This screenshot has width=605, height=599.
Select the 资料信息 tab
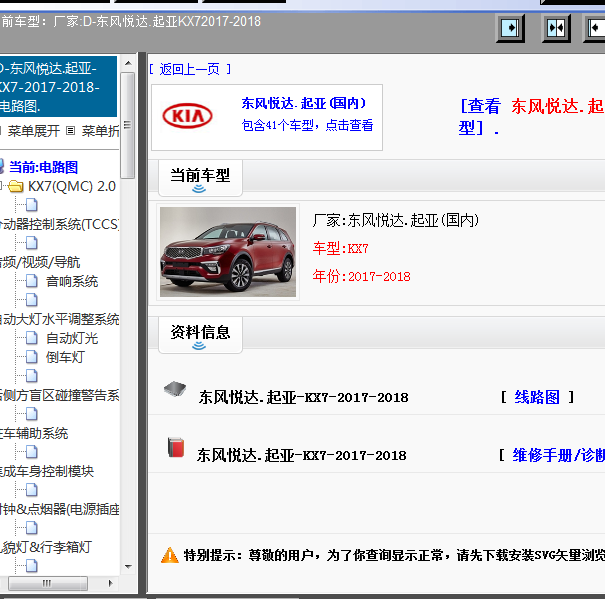coord(200,335)
